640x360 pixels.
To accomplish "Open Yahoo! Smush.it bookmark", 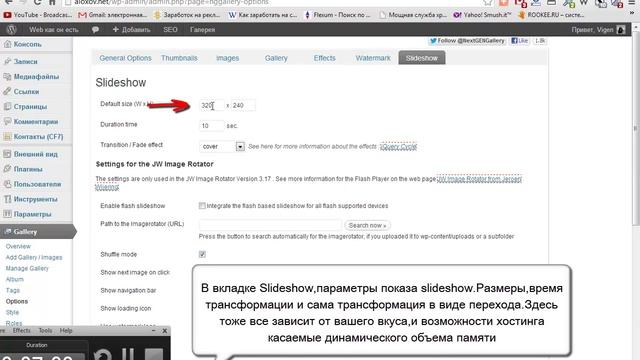I will click(482, 15).
